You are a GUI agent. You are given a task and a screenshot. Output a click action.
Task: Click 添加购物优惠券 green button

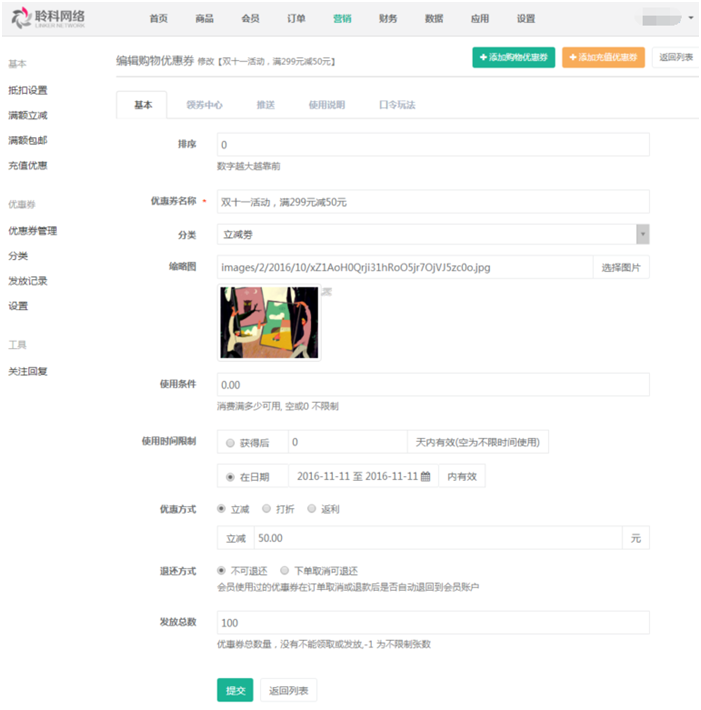[x=514, y=58]
